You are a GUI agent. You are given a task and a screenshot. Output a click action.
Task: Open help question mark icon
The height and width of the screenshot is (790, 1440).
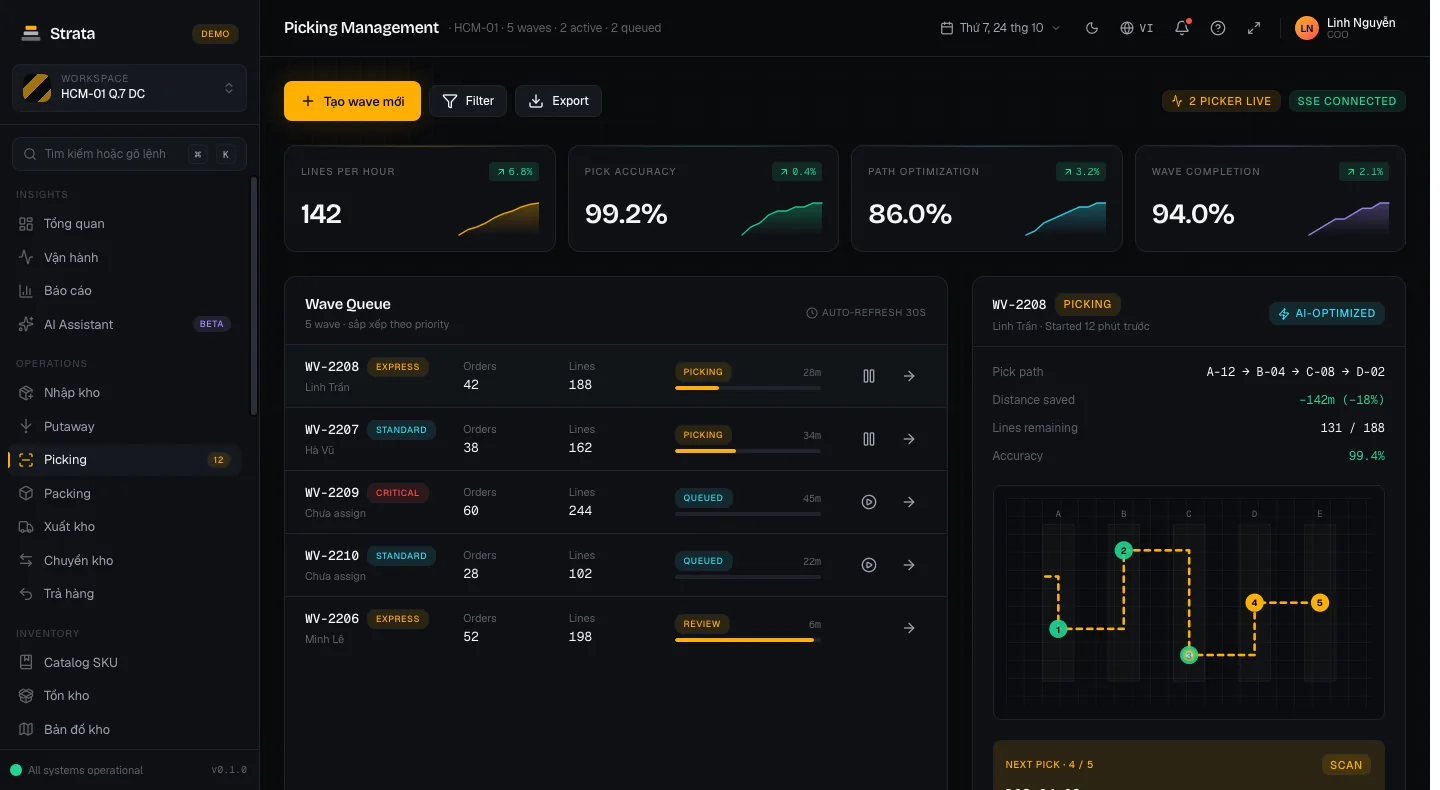[1218, 28]
